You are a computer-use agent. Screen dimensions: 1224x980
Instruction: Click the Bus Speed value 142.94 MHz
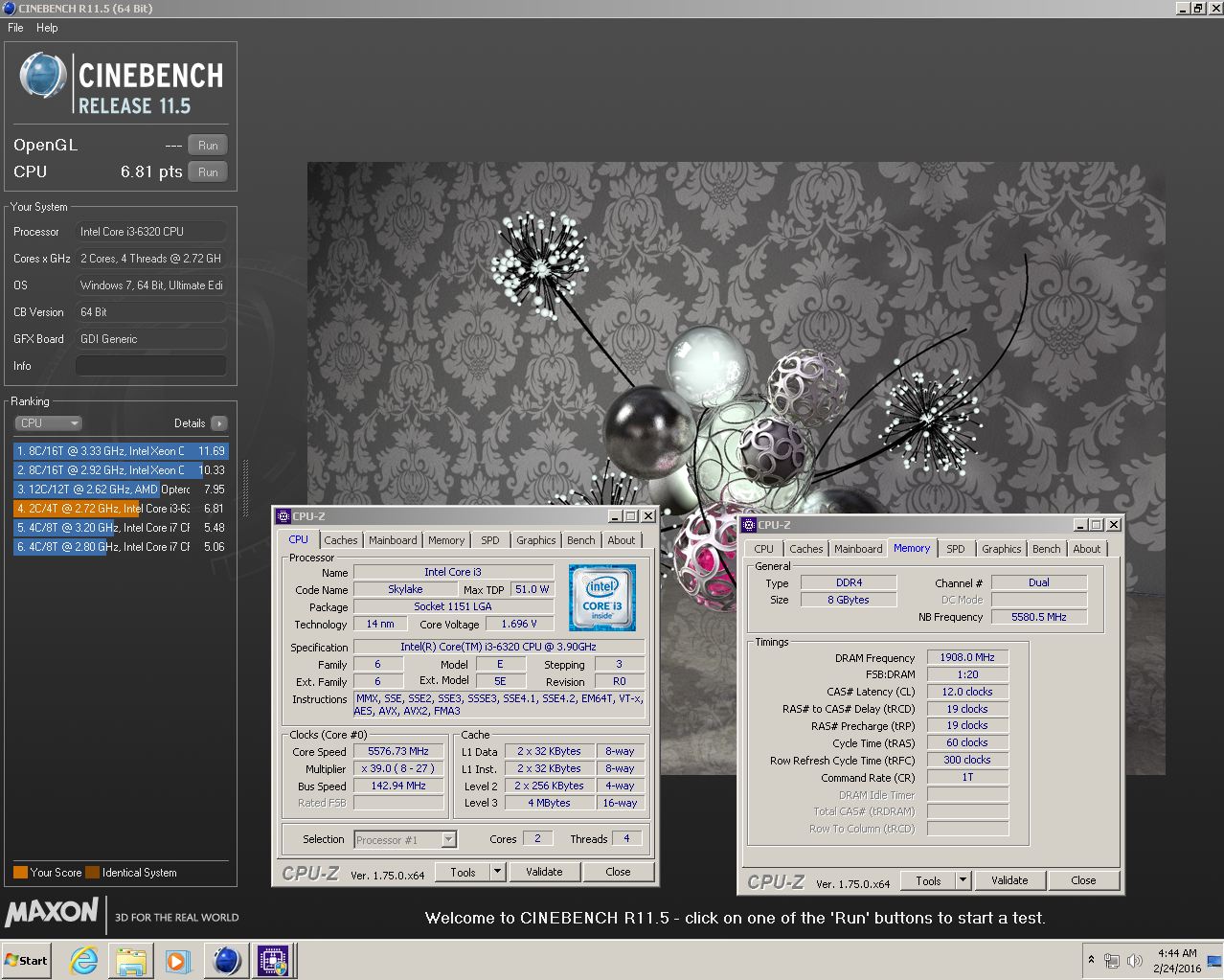398,786
